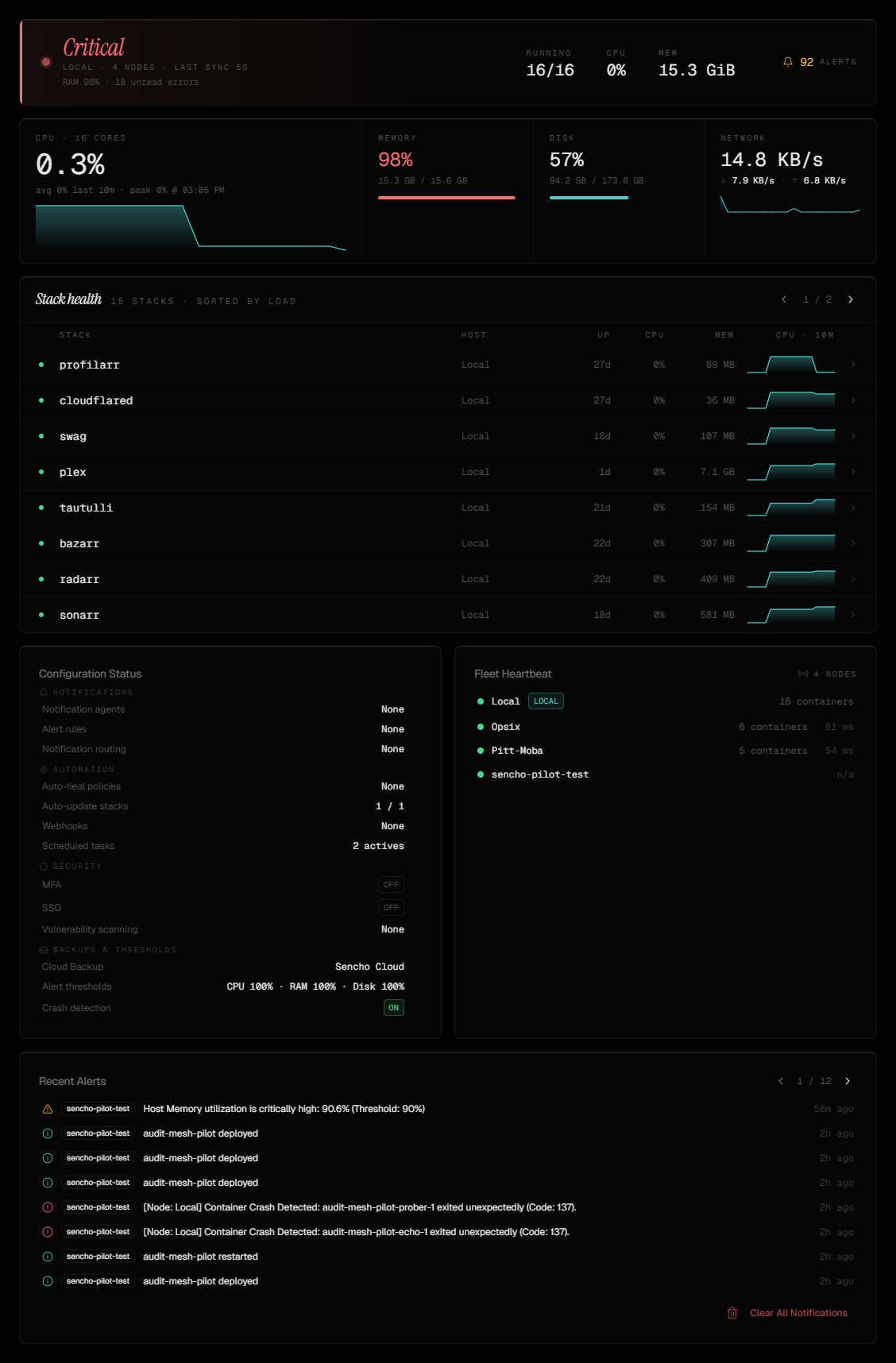The width and height of the screenshot is (896, 1363).
Task: Click sencho-pilot-test tag on memory alert
Action: coord(98,1109)
